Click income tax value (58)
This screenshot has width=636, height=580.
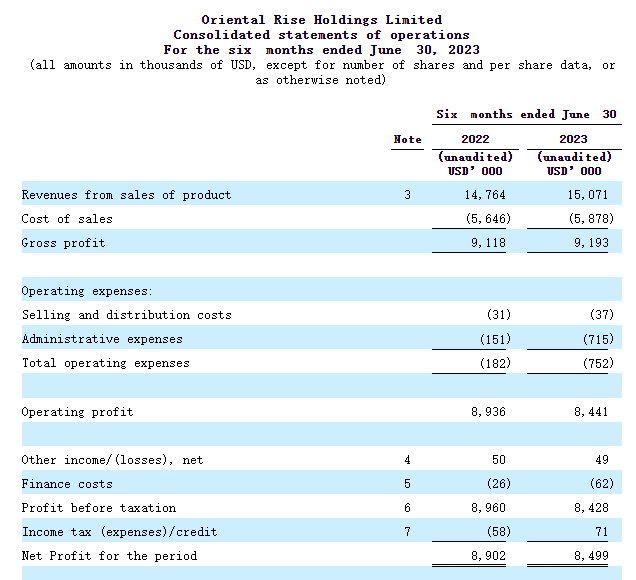point(499,532)
